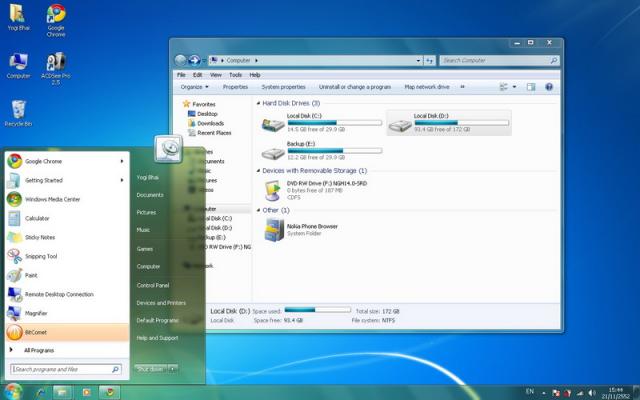
Task: Select Nokia Phone Browser icon
Action: (x=273, y=230)
